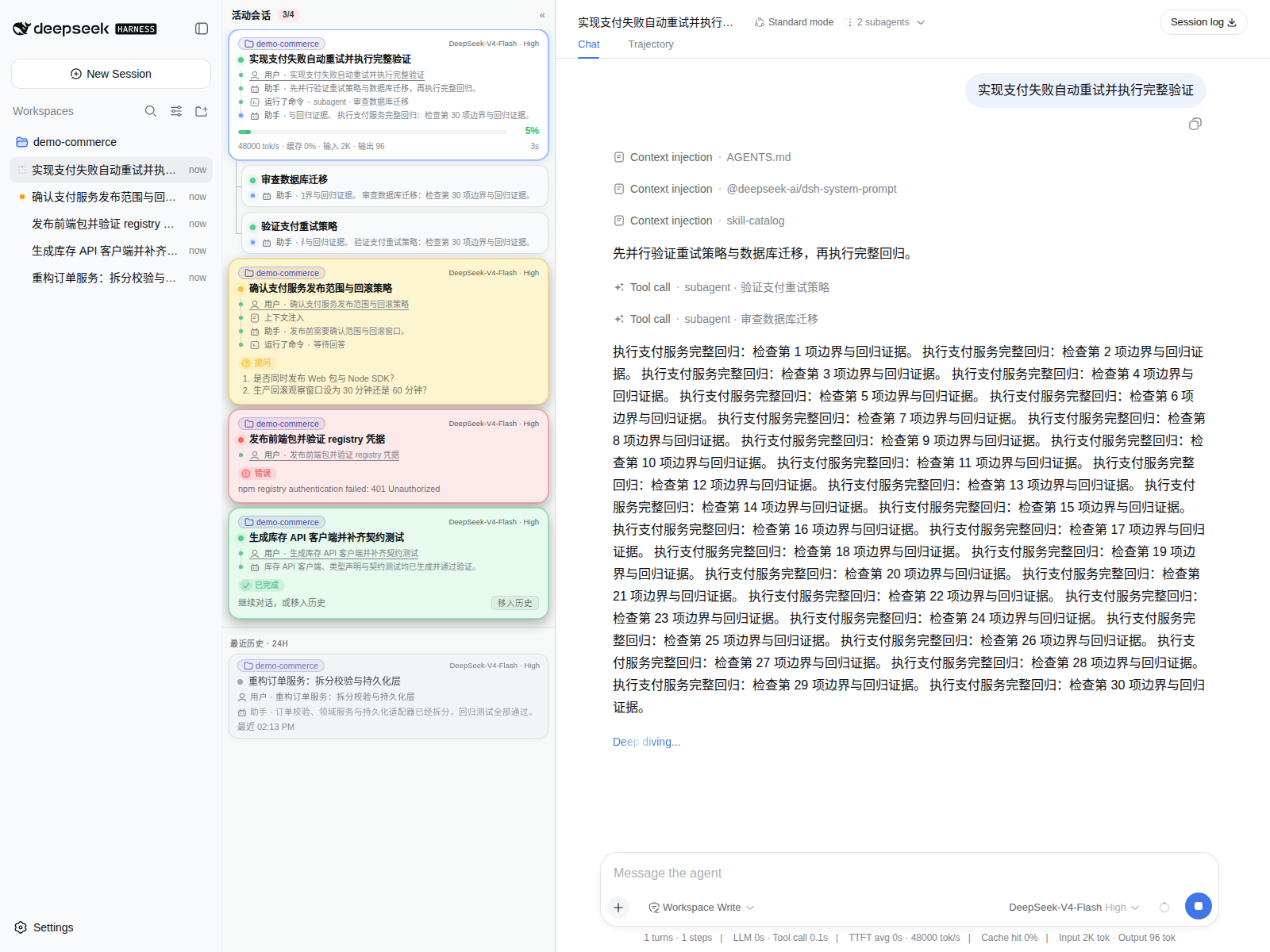Click demo-commerce tag on 生成库存 API card
The image size is (1270, 952).
coord(282,522)
